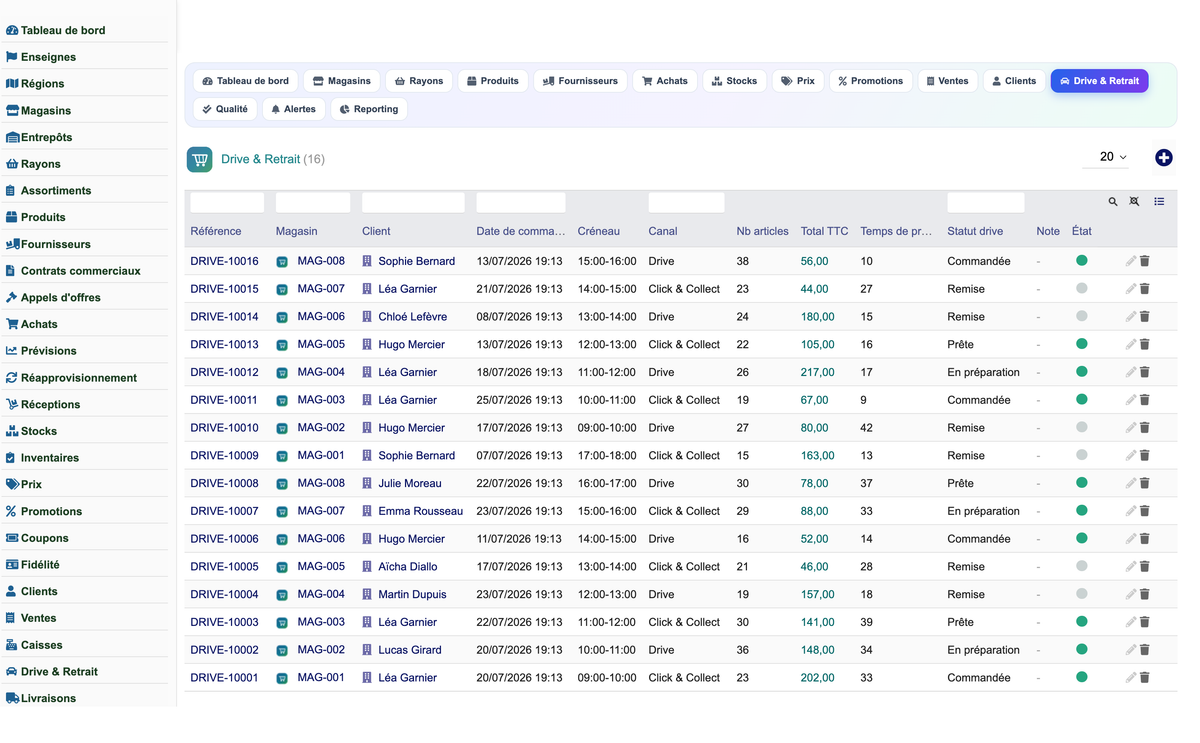Toggle the grey state dot for DRIVE-10015
This screenshot has height=743, width=1200.
click(x=1081, y=288)
